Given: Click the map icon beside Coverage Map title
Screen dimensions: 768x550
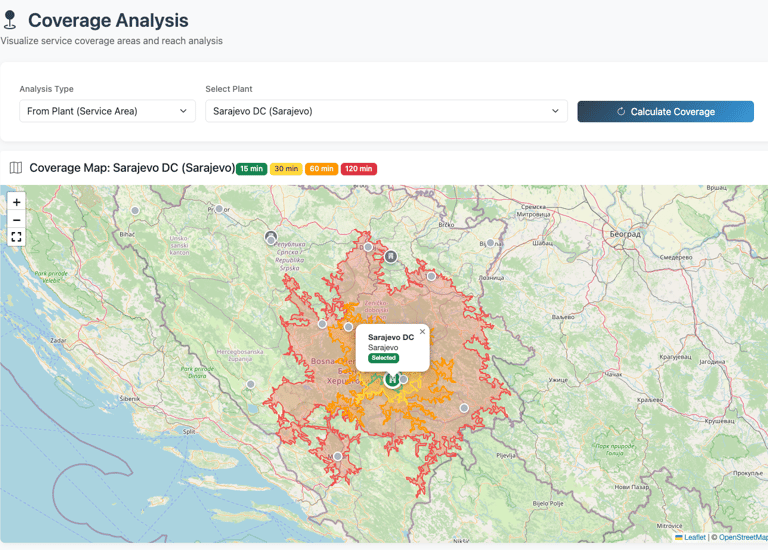Looking at the screenshot, I should (16, 168).
